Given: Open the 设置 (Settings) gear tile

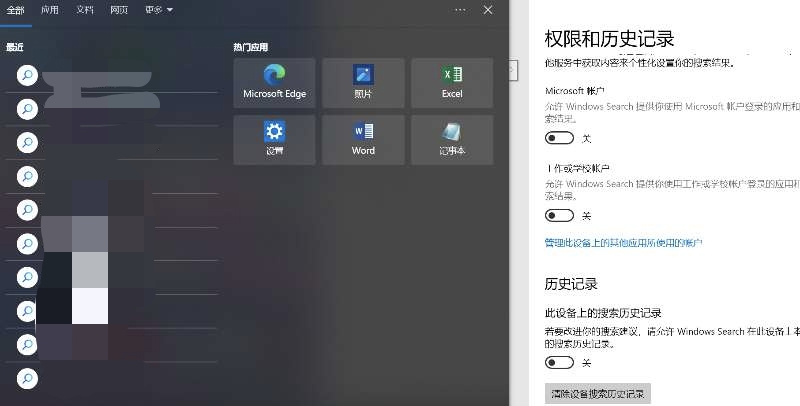Looking at the screenshot, I should coord(274,140).
